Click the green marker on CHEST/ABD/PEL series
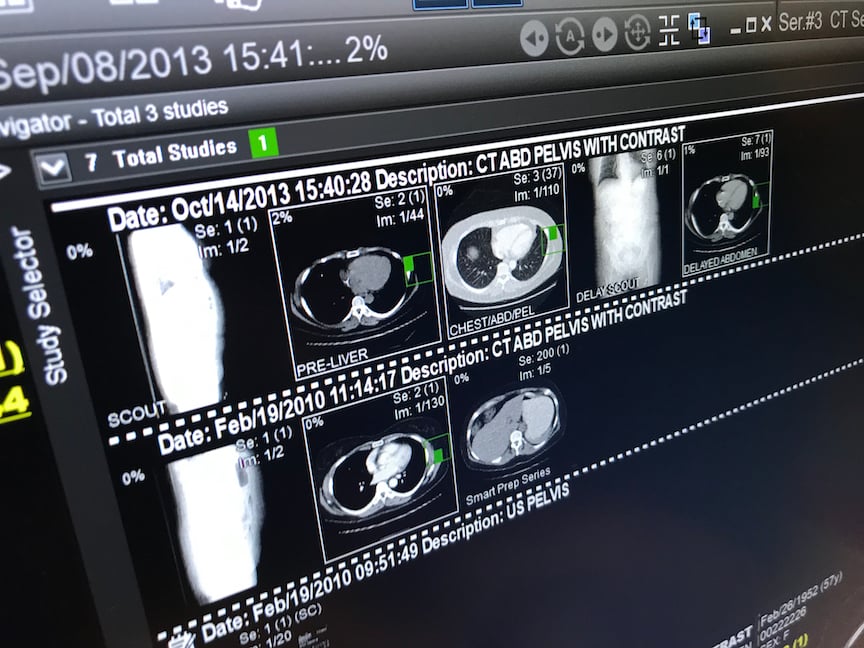This screenshot has height=648, width=864. [x=551, y=238]
